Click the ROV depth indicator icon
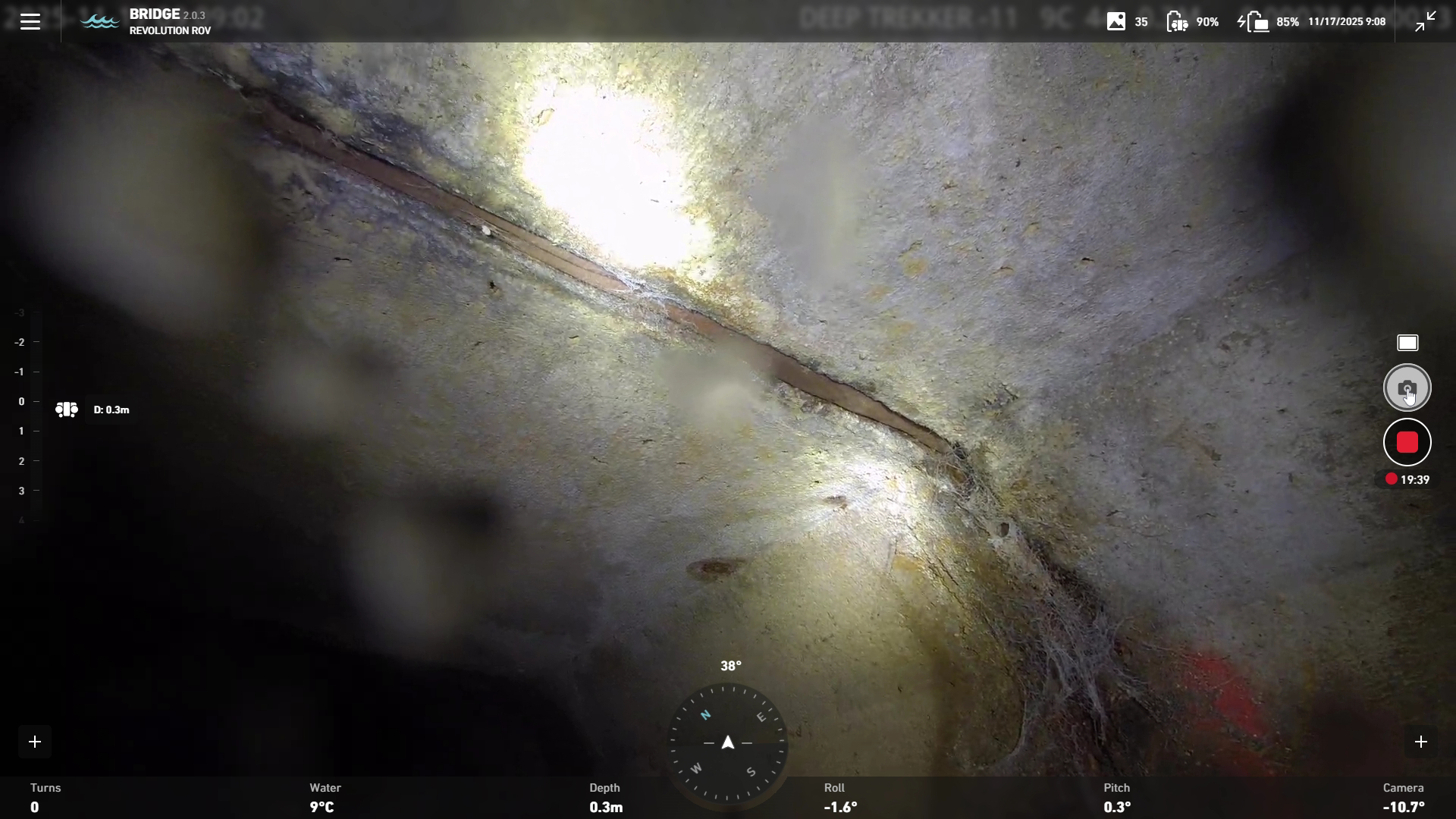The image size is (1456, 819). click(x=67, y=409)
